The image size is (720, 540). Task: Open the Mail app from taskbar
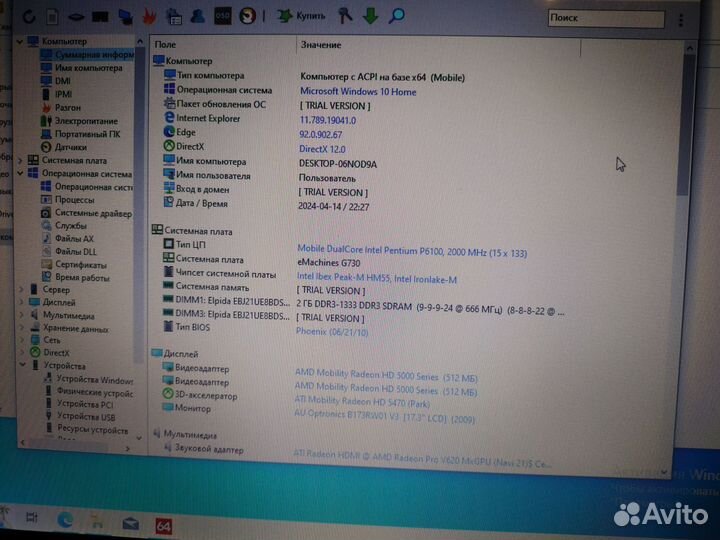click(130, 523)
